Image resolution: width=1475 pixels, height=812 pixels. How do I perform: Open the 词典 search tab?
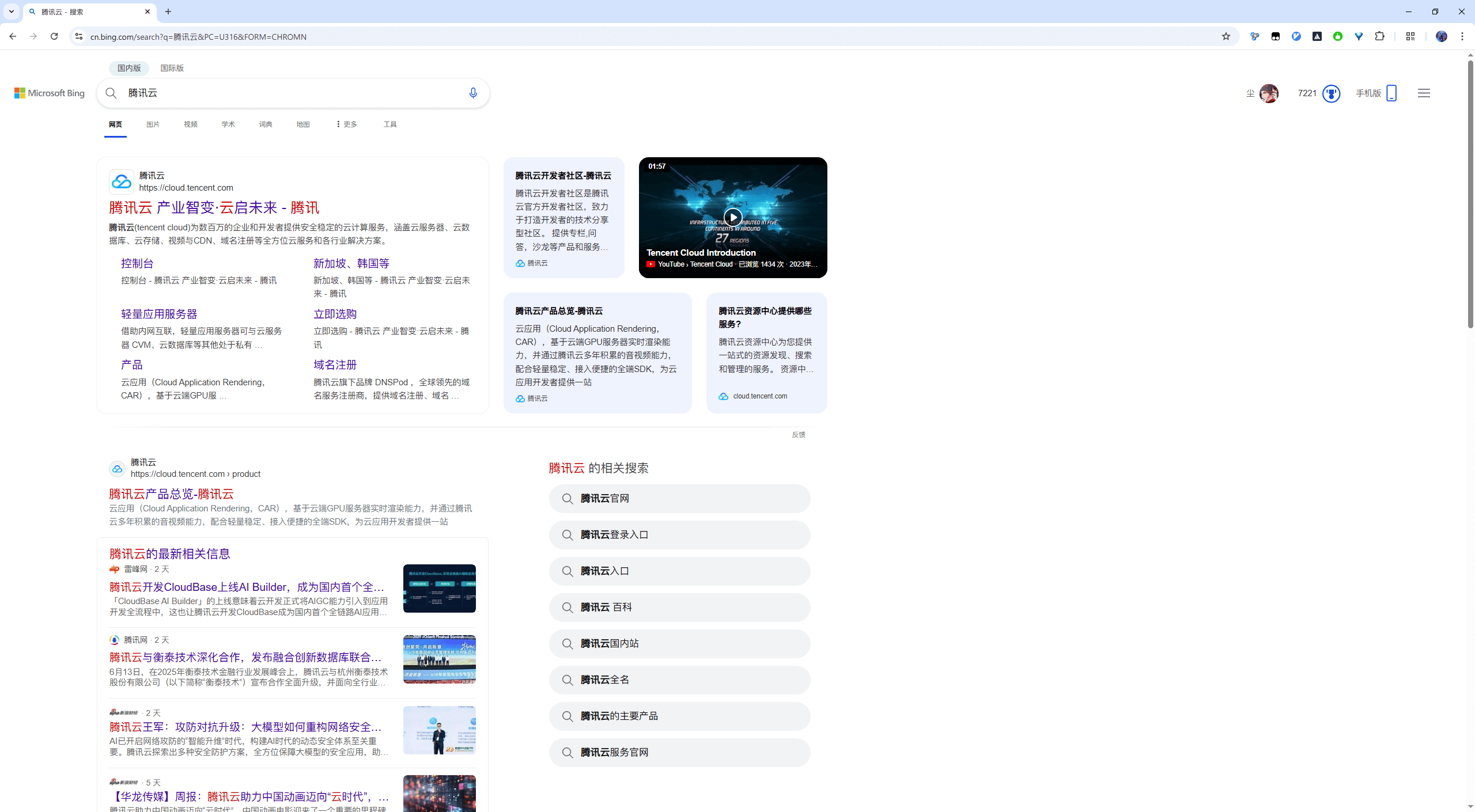(x=266, y=124)
